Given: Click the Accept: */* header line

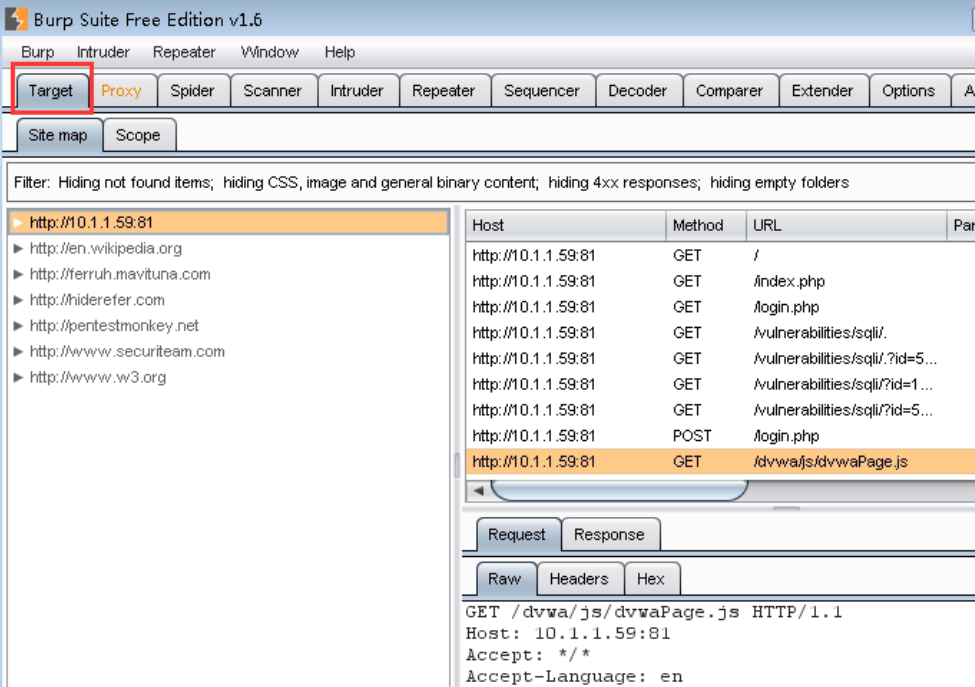Looking at the screenshot, I should (528, 655).
